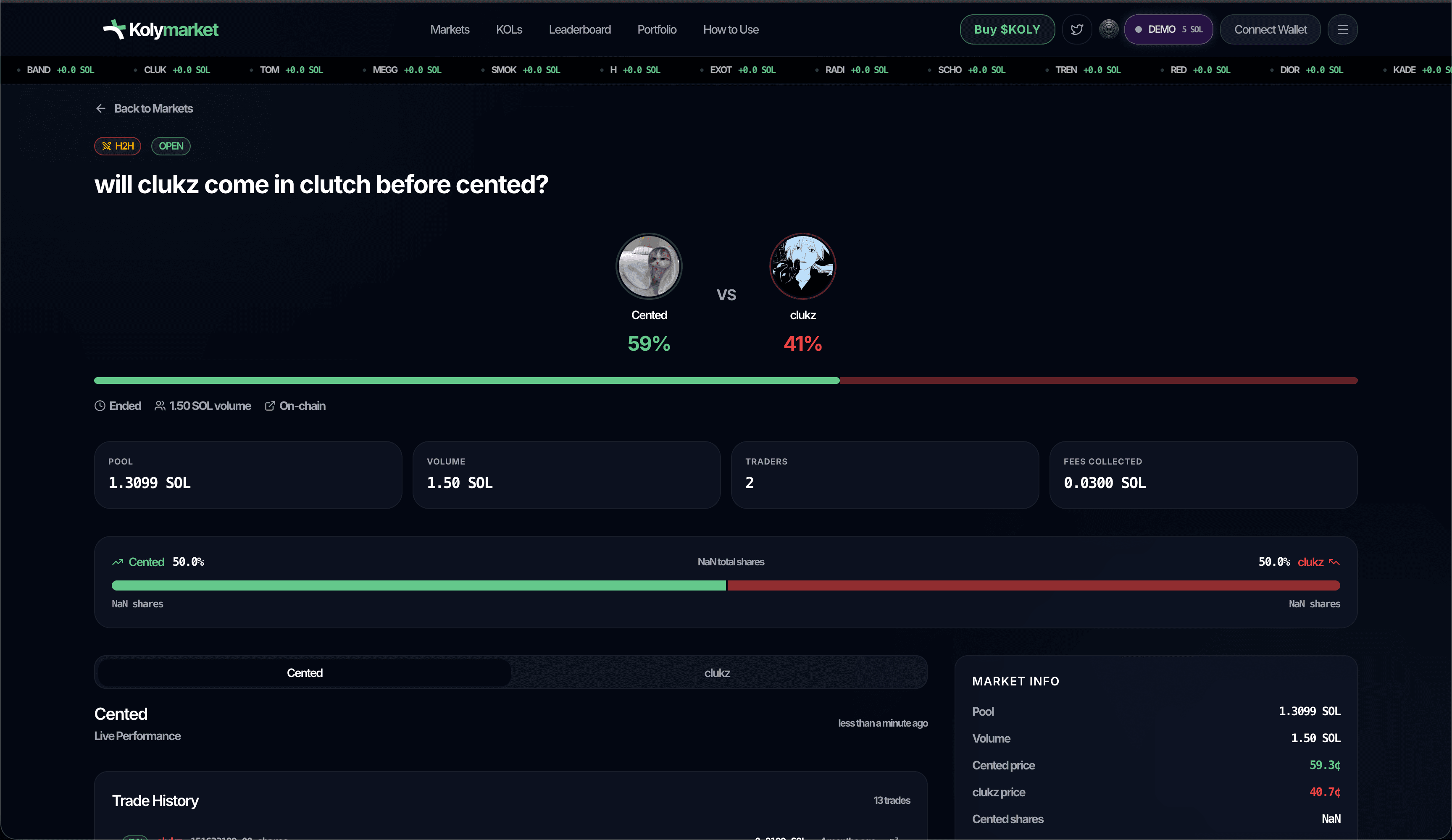
Task: Open the Leaderboard nav item
Action: [x=580, y=29]
